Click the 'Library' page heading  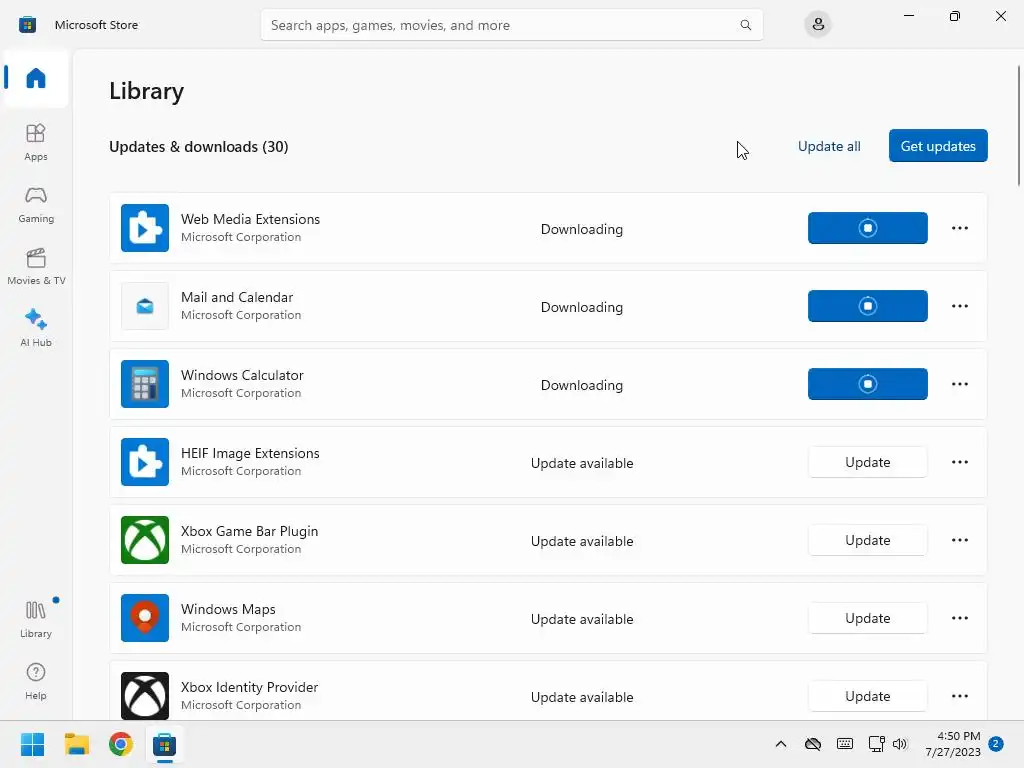(146, 91)
